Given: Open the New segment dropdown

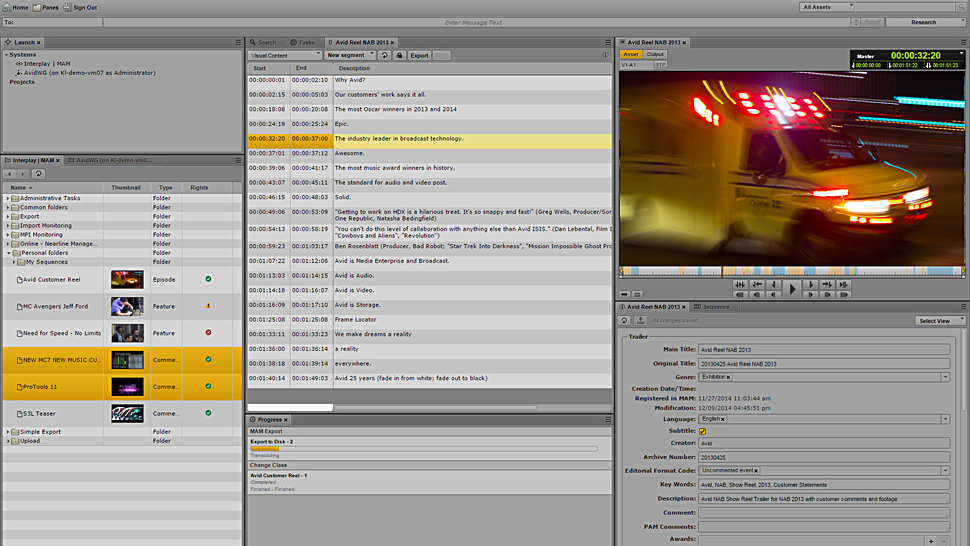Looking at the screenshot, I should click(x=350, y=56).
